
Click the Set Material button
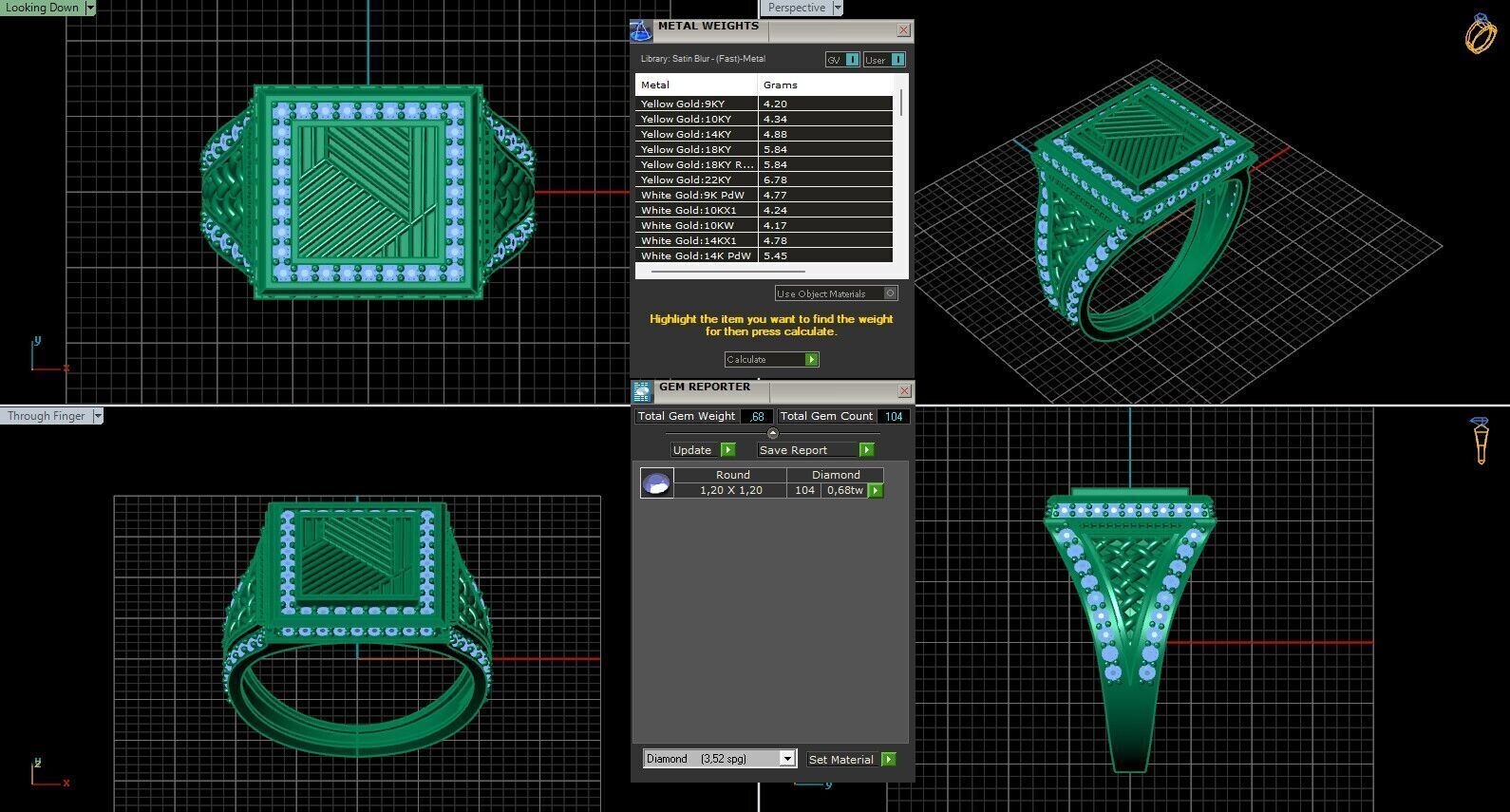click(844, 760)
